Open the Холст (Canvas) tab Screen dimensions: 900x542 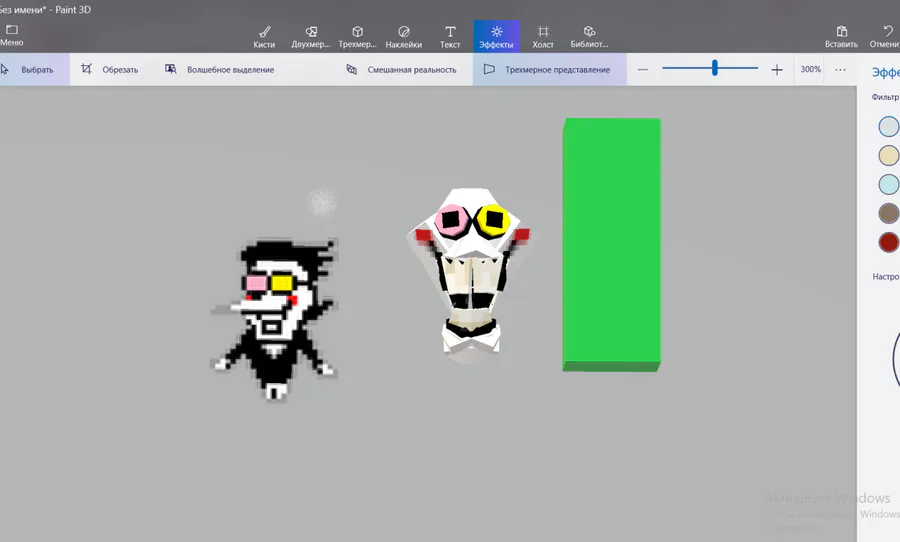(543, 37)
